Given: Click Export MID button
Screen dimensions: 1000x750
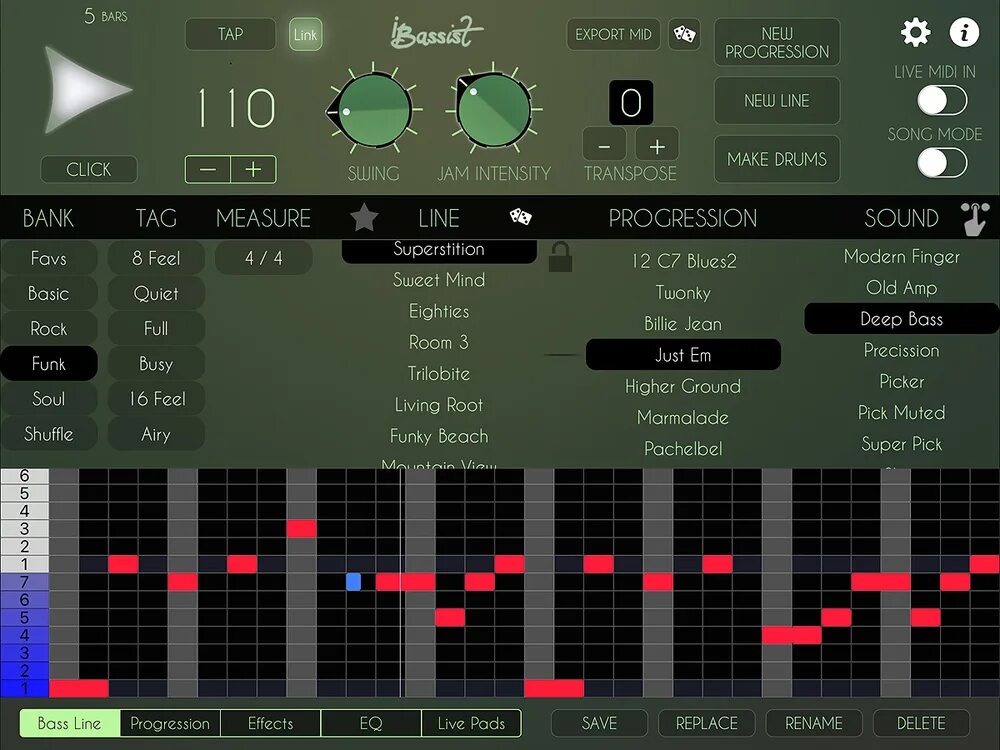Looking at the screenshot, I should 613,34.
